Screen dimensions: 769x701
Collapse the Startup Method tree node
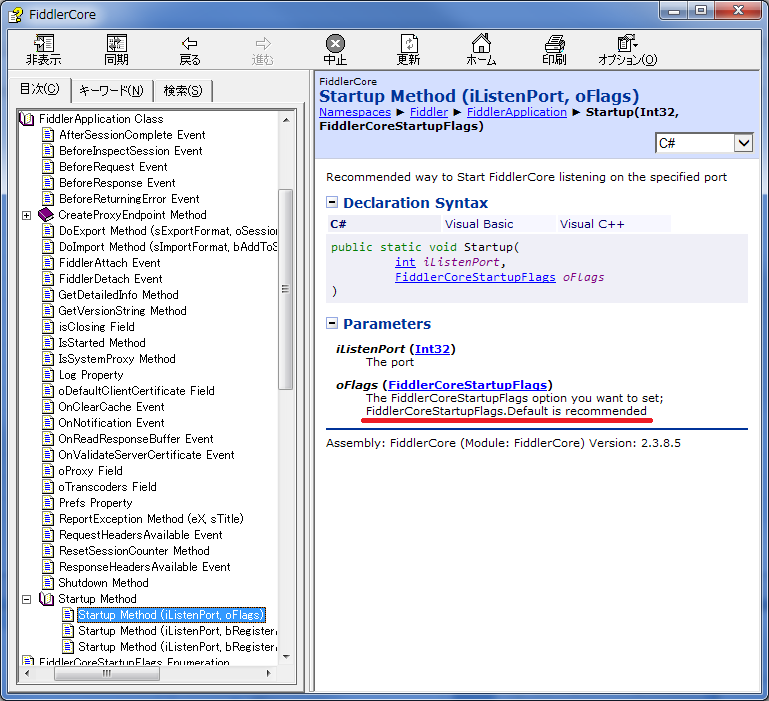26,599
